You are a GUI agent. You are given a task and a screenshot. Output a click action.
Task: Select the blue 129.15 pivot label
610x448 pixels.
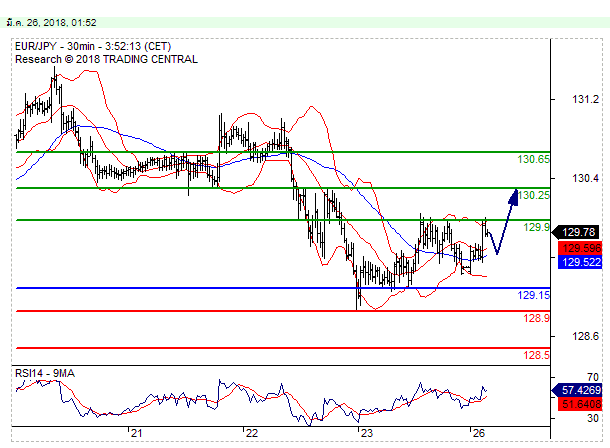[x=533, y=295]
